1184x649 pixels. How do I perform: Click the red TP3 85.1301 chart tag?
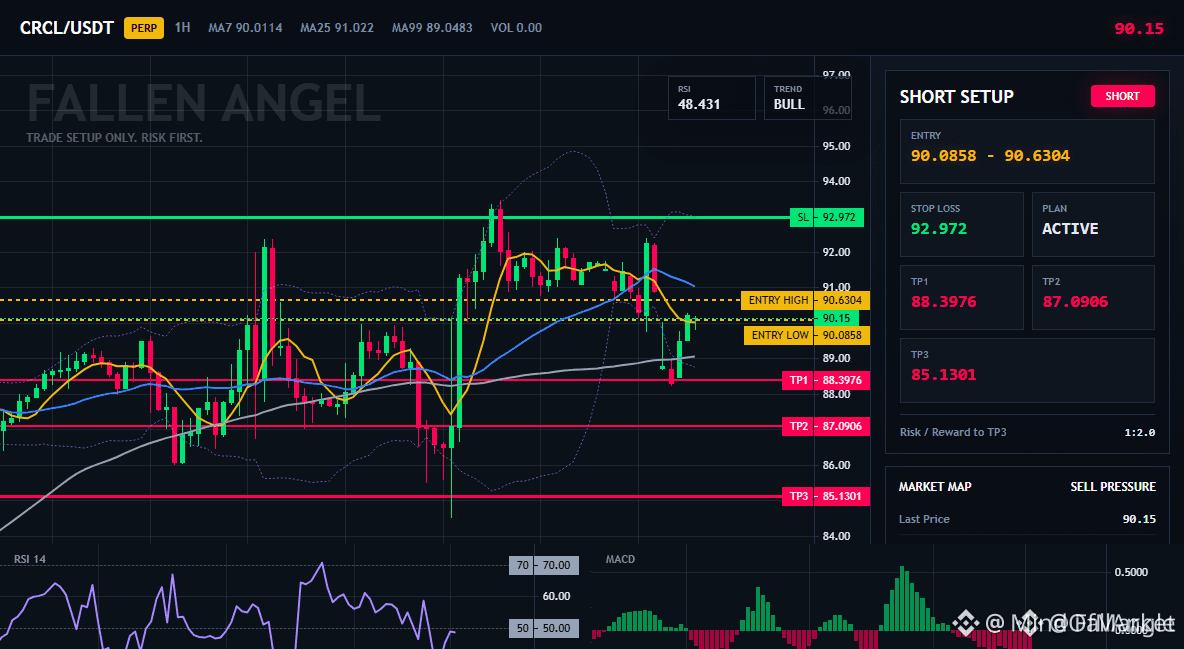coord(826,496)
